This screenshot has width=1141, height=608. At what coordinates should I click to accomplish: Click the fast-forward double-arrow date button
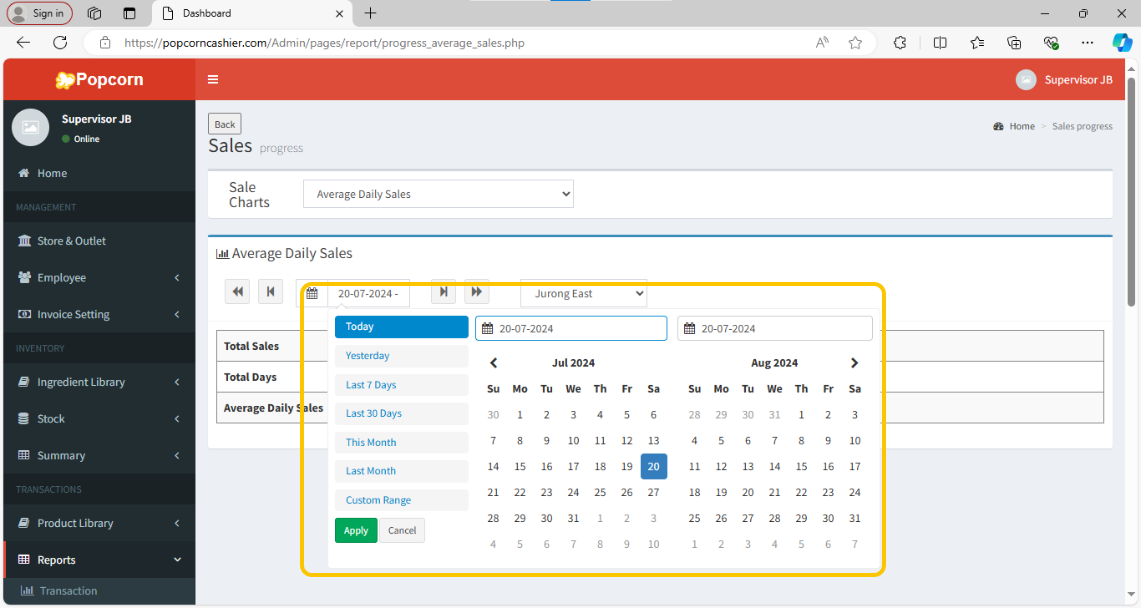point(477,292)
